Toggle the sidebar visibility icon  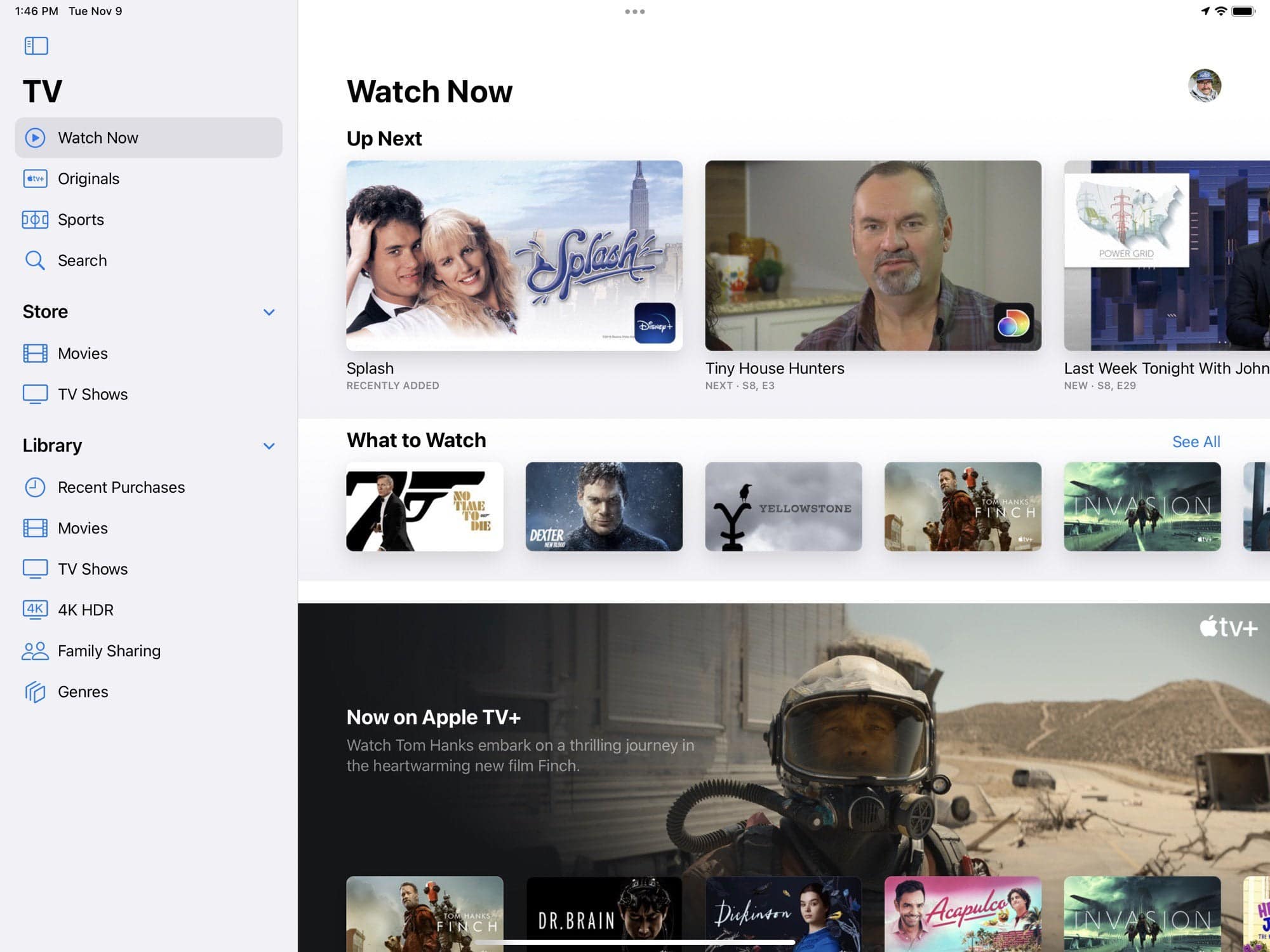pyautogui.click(x=36, y=45)
